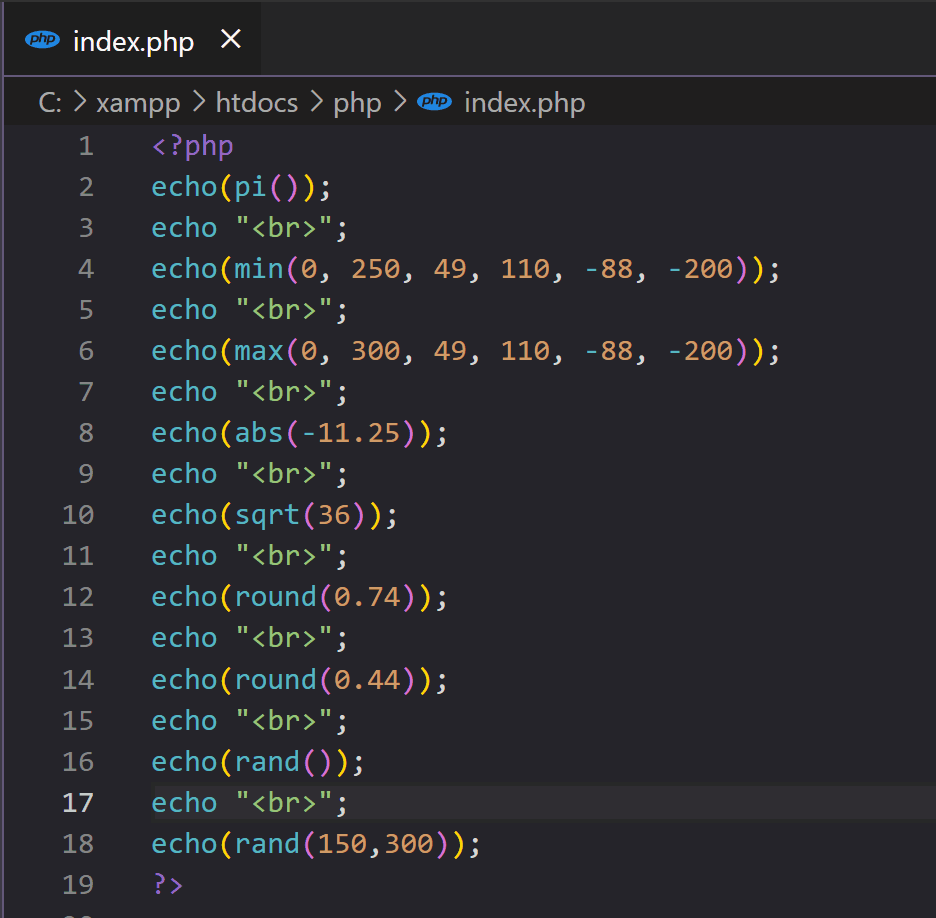
Task: Click line number 1 in the gutter
Action: (x=85, y=146)
